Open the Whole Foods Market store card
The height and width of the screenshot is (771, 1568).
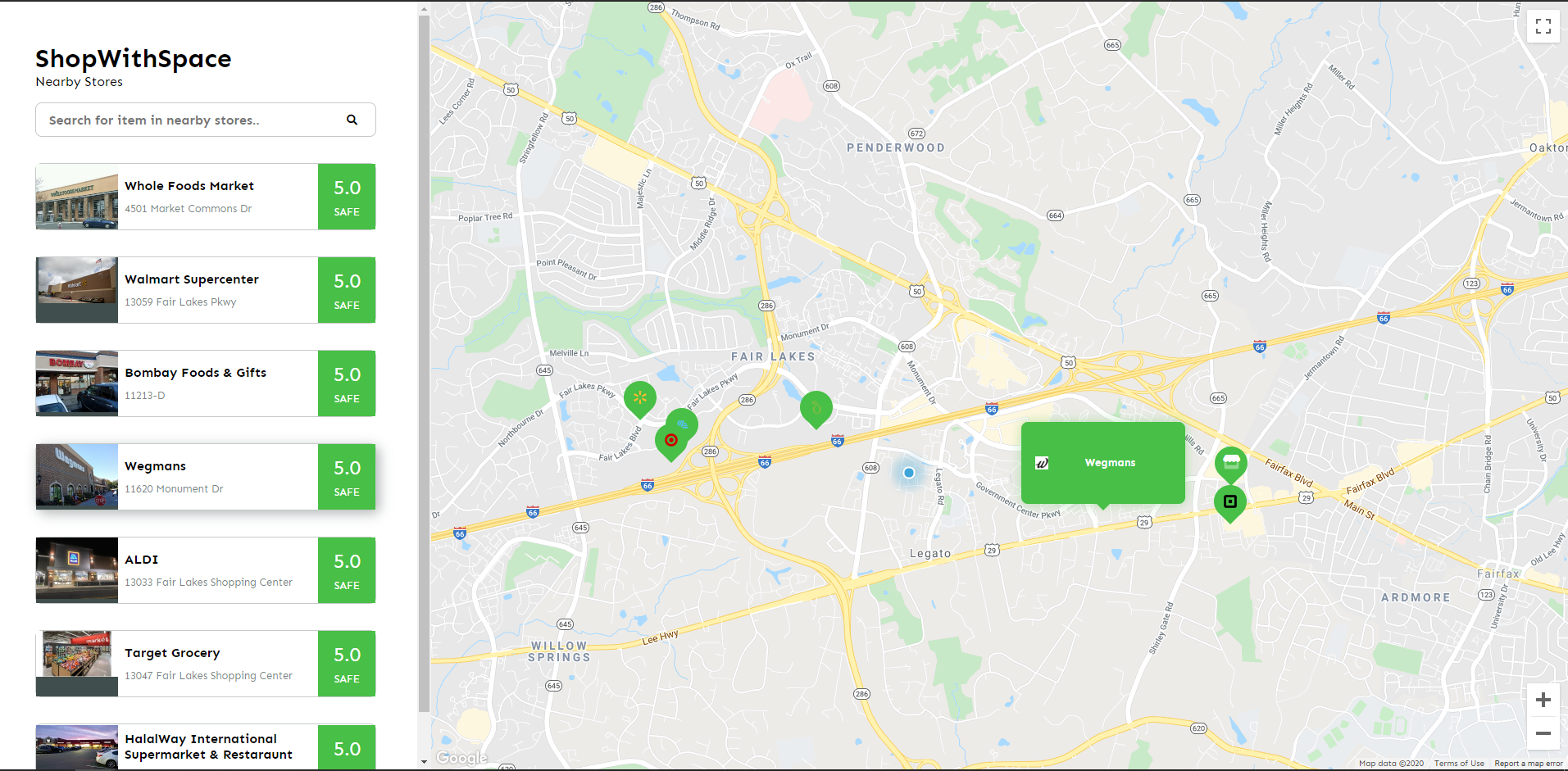[x=206, y=197]
